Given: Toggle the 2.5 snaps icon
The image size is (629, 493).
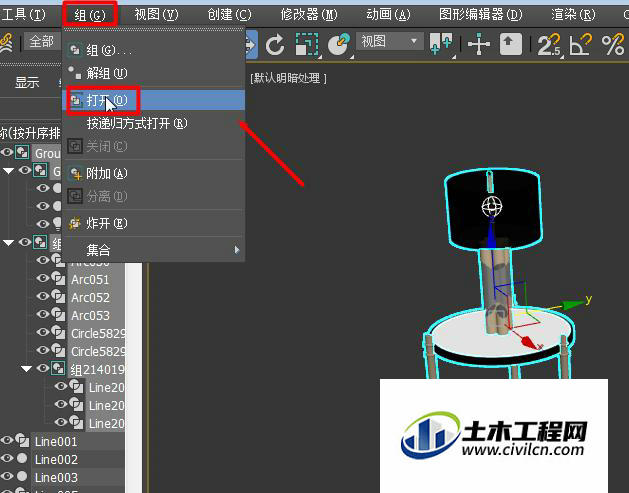Looking at the screenshot, I should tap(549, 45).
